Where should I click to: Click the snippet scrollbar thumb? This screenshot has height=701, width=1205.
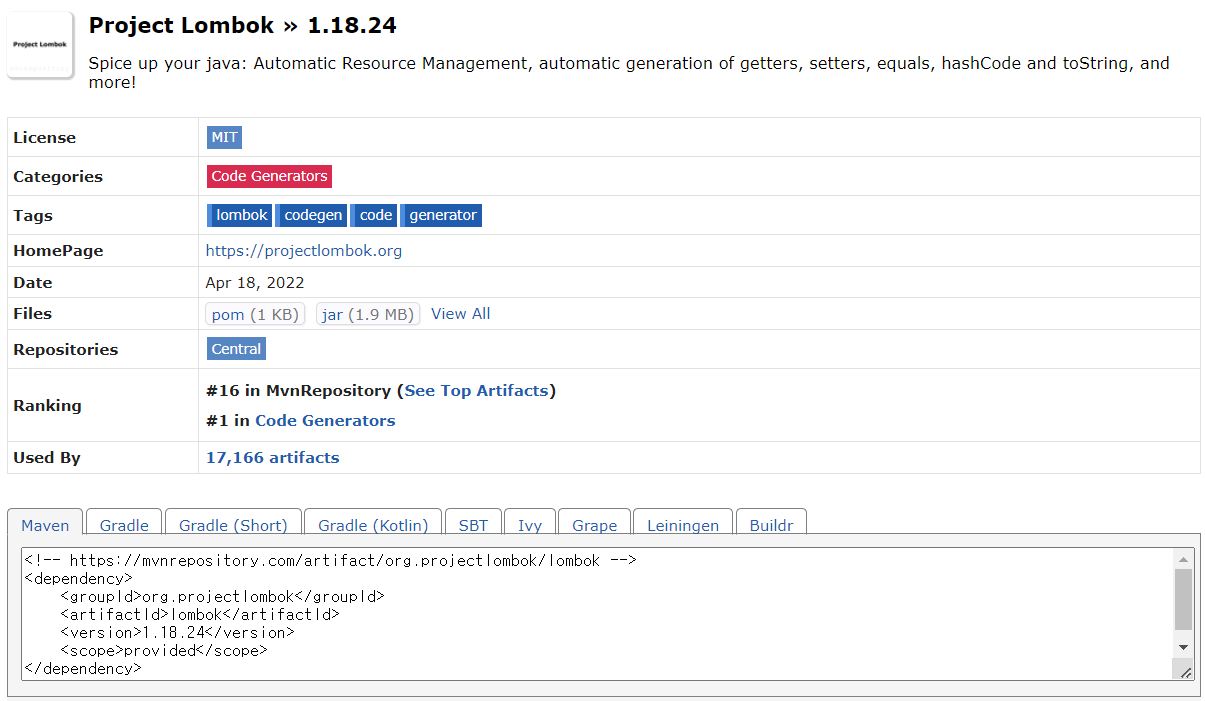coord(1184,599)
